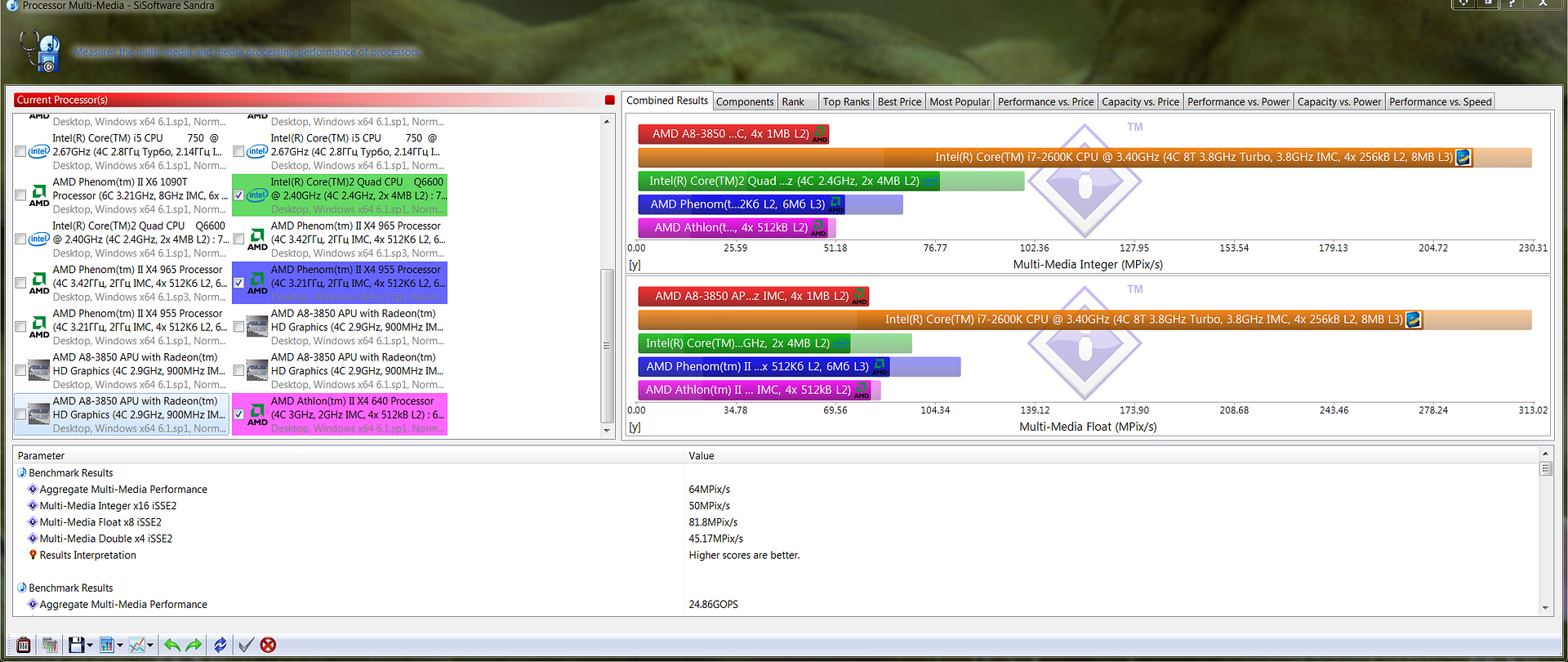Image resolution: width=1568 pixels, height=662 pixels.
Task: Click the stethoscope module icon in header
Action: [40, 51]
